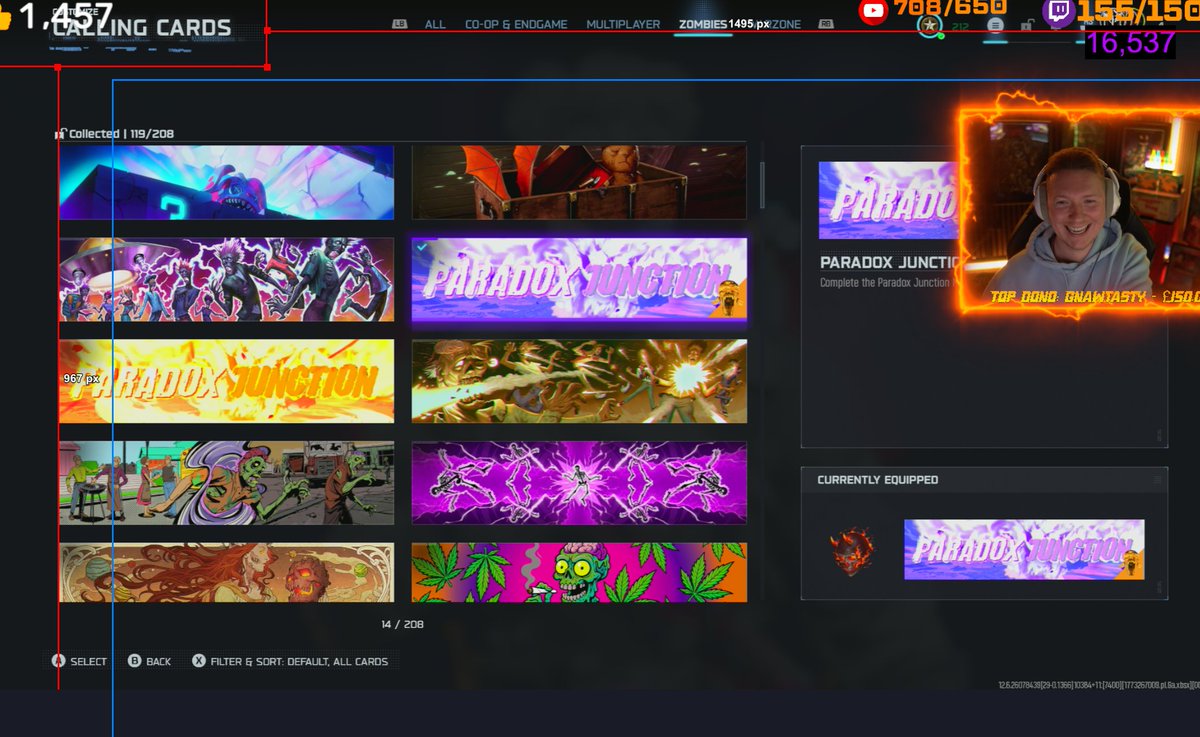1200x737 pixels.
Task: Click the Complete the Paradox Junction description
Action: point(889,283)
